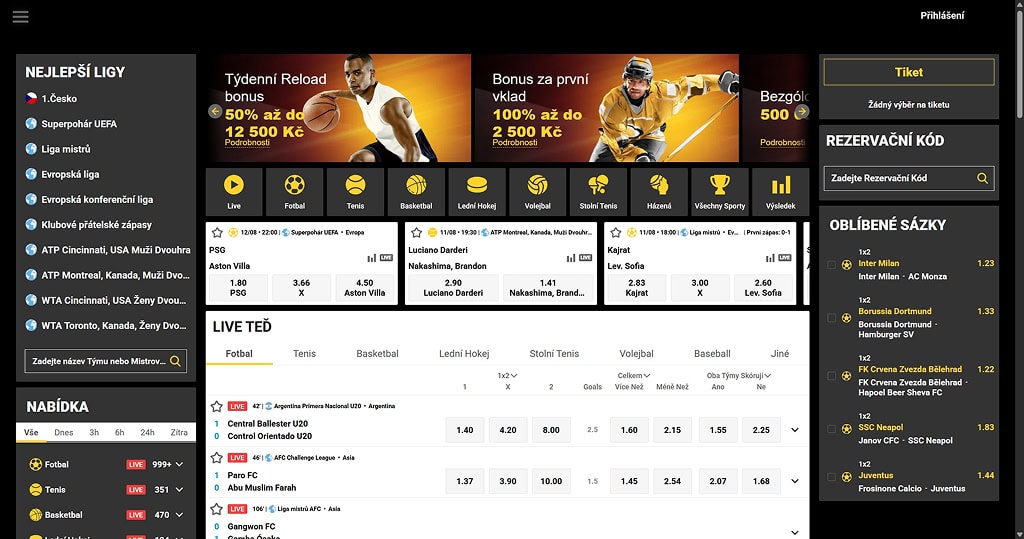Image resolution: width=1024 pixels, height=539 pixels.
Task: Open Oba Týmy Skórují market dropdown
Action: click(739, 376)
